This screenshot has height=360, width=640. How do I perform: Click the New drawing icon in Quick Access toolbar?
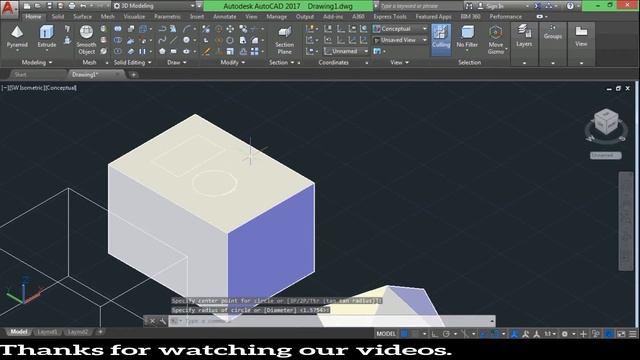(x=27, y=6)
